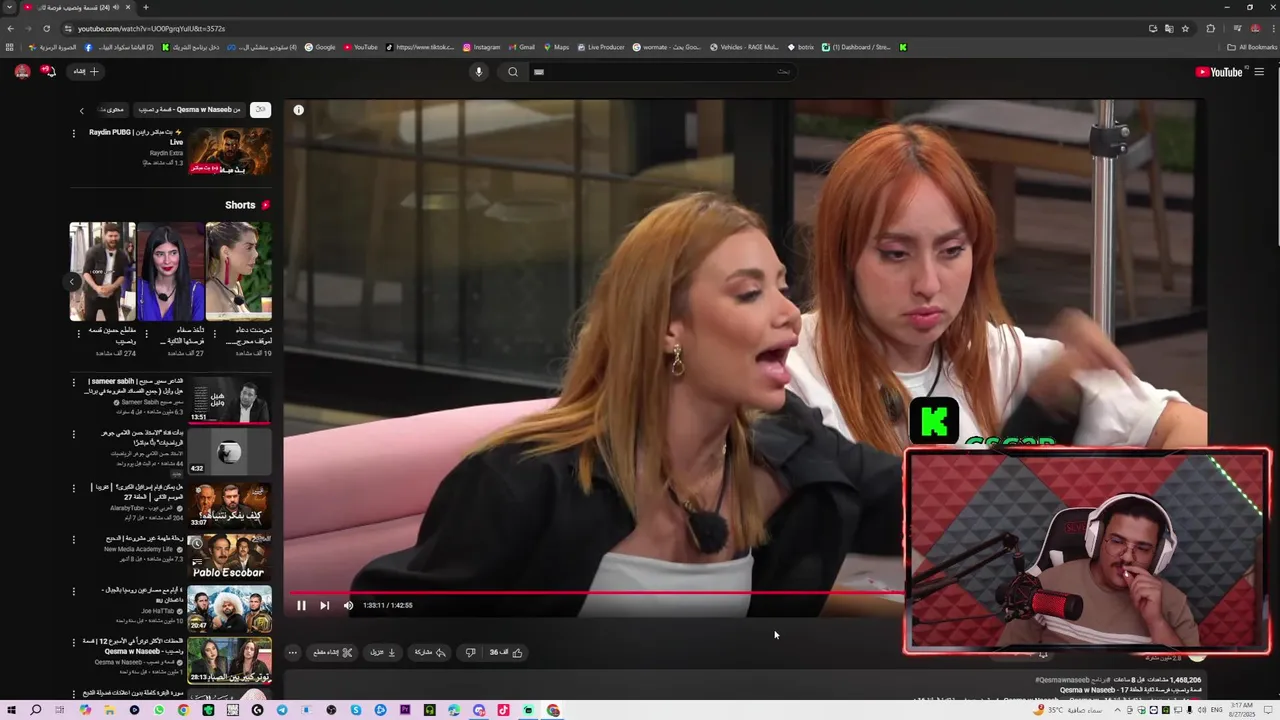Open options for Raydin PUBG live video

coord(73,133)
